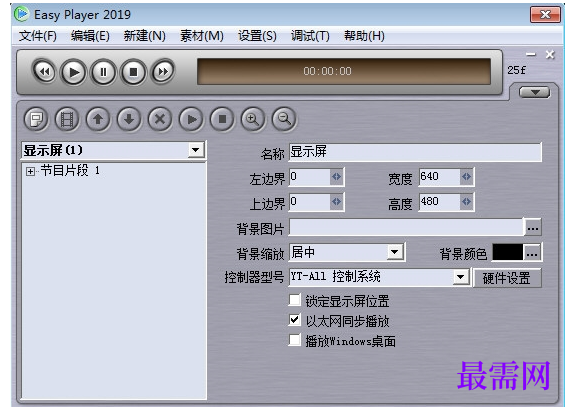Click the 00:00:00 time progress bar

(344, 71)
